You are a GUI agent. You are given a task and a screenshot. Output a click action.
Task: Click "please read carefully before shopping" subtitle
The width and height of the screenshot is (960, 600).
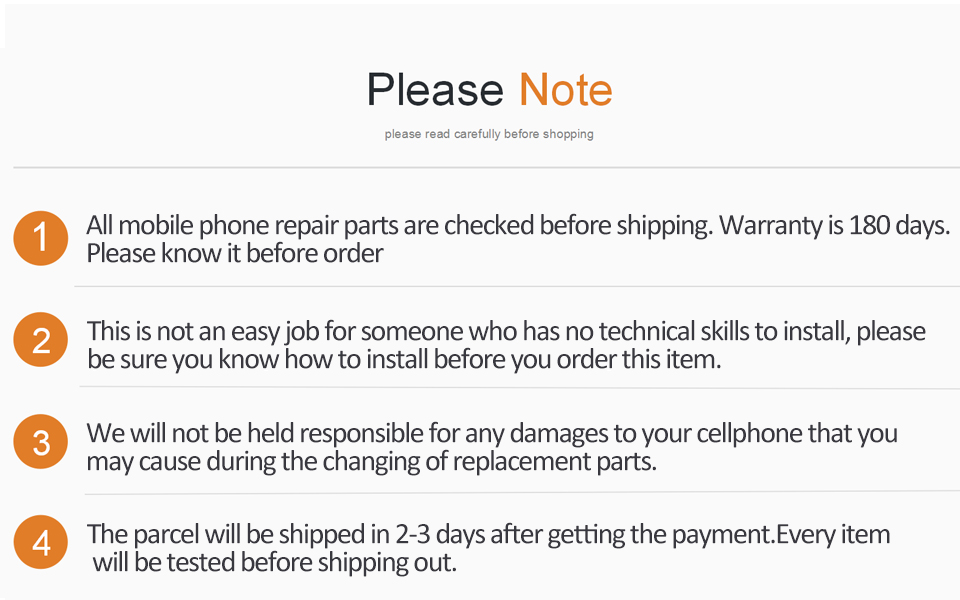tap(489, 134)
